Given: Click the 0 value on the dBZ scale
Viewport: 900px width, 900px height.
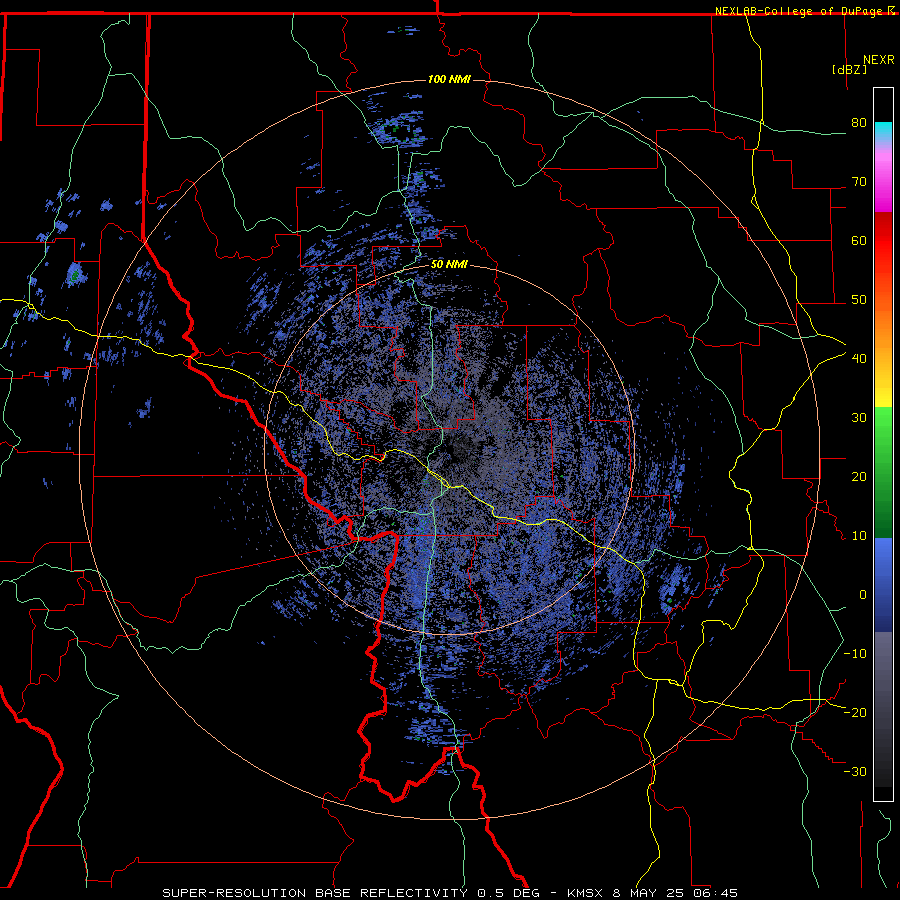Looking at the screenshot, I should (863, 595).
